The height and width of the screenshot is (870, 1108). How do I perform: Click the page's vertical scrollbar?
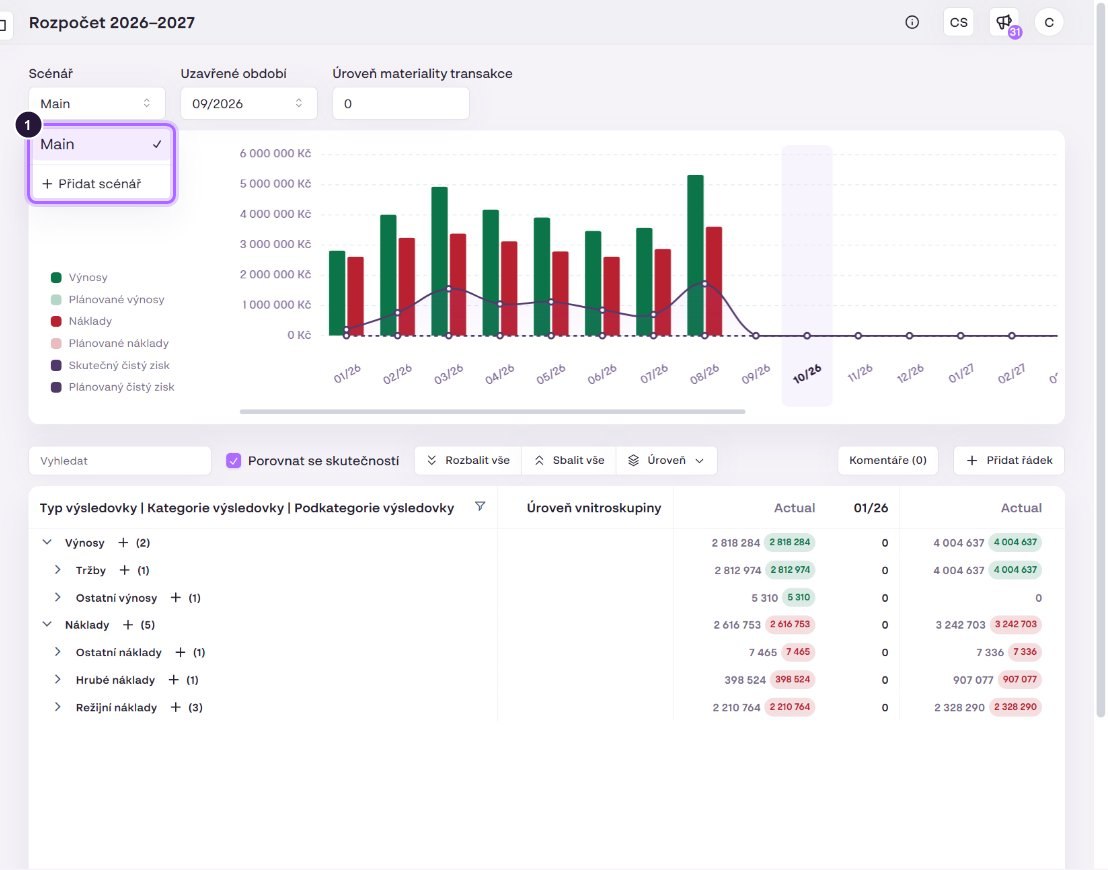pos(1101,360)
